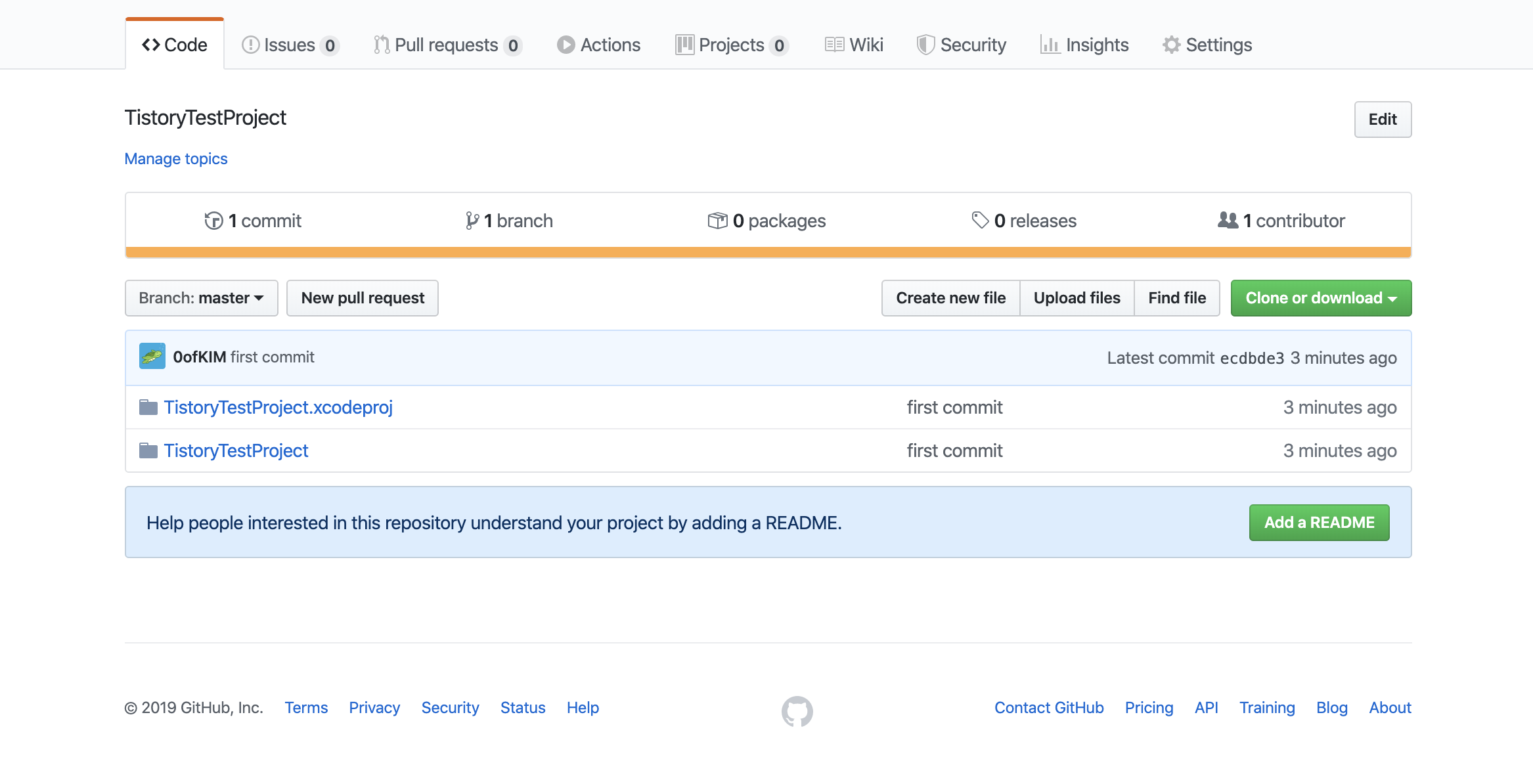The height and width of the screenshot is (784, 1533).
Task: Open the TistoryTestProject.xcodeproj folder link
Action: (x=278, y=407)
